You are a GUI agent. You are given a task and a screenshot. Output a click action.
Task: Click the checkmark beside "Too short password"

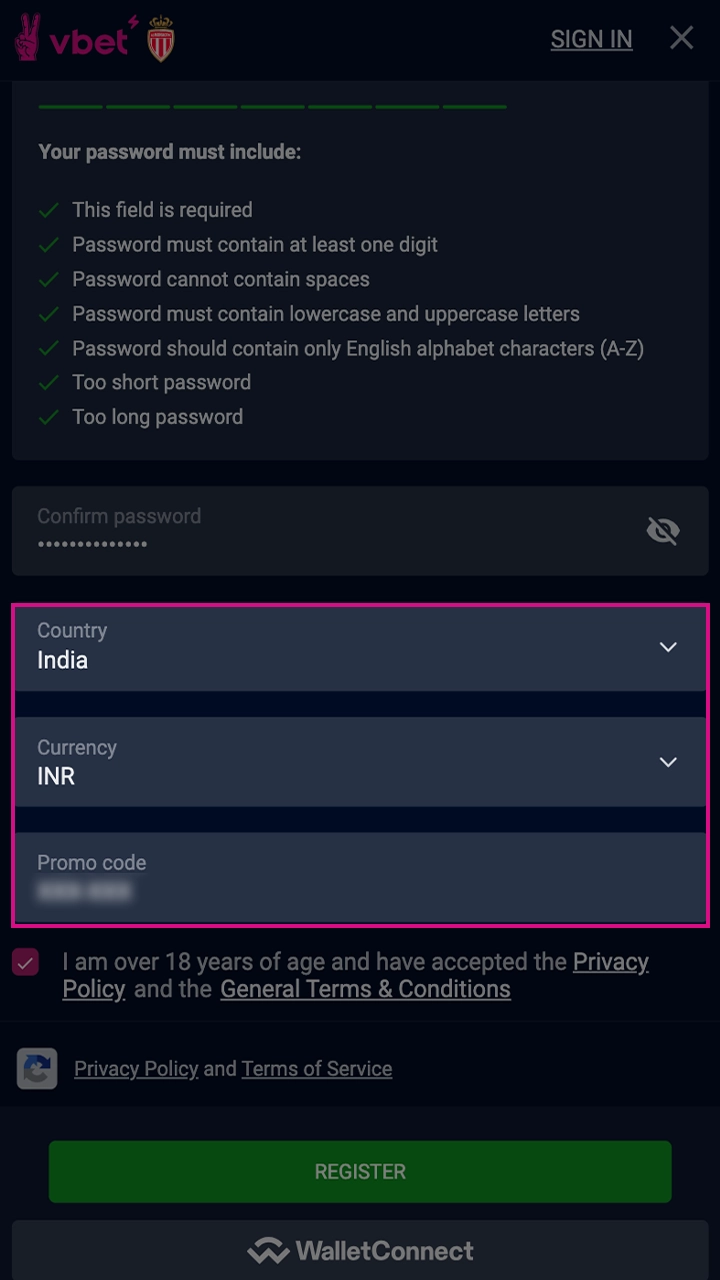pyautogui.click(x=48, y=383)
